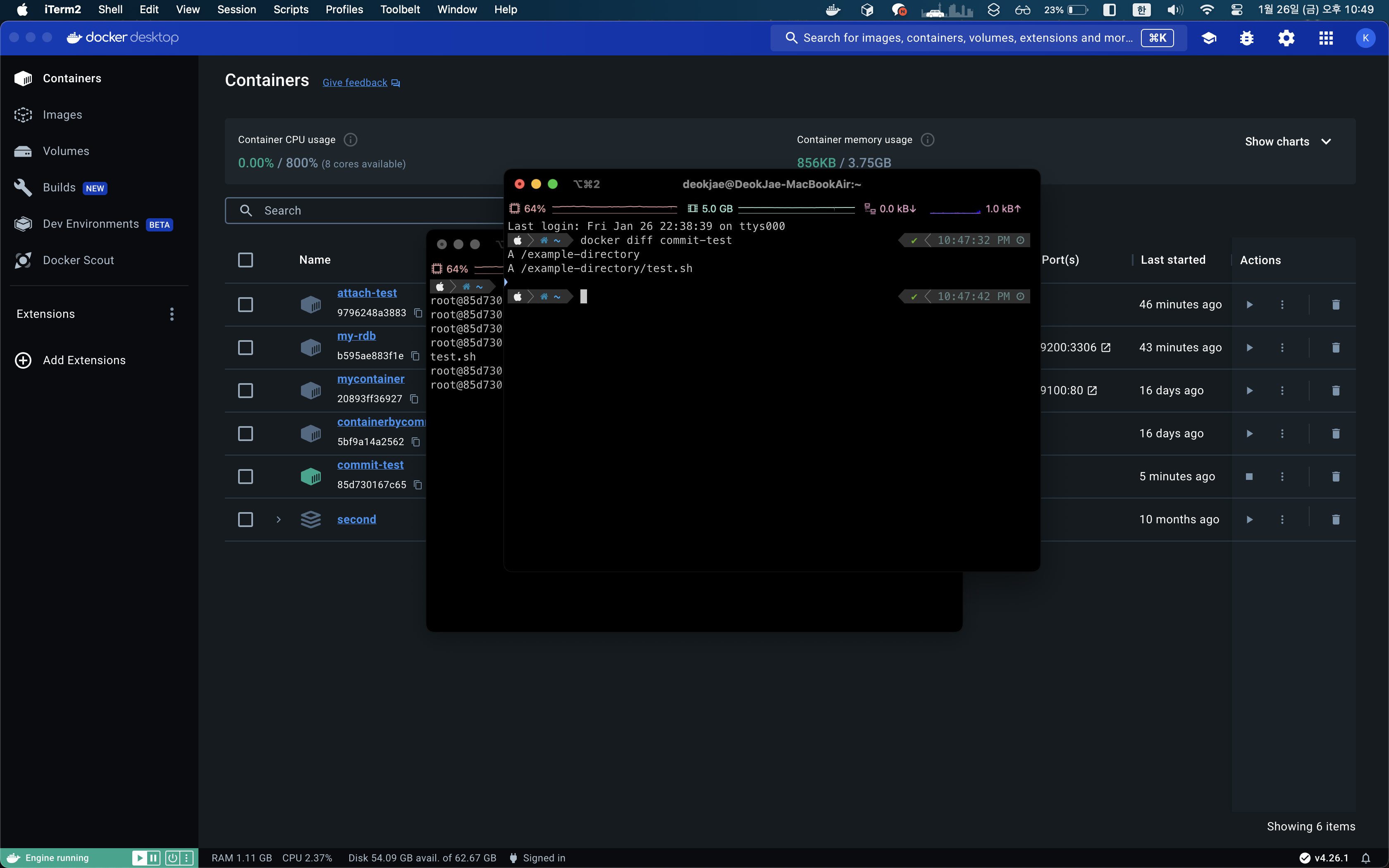Open more actions menu for my-rdb
1389x868 pixels.
pos(1282,347)
